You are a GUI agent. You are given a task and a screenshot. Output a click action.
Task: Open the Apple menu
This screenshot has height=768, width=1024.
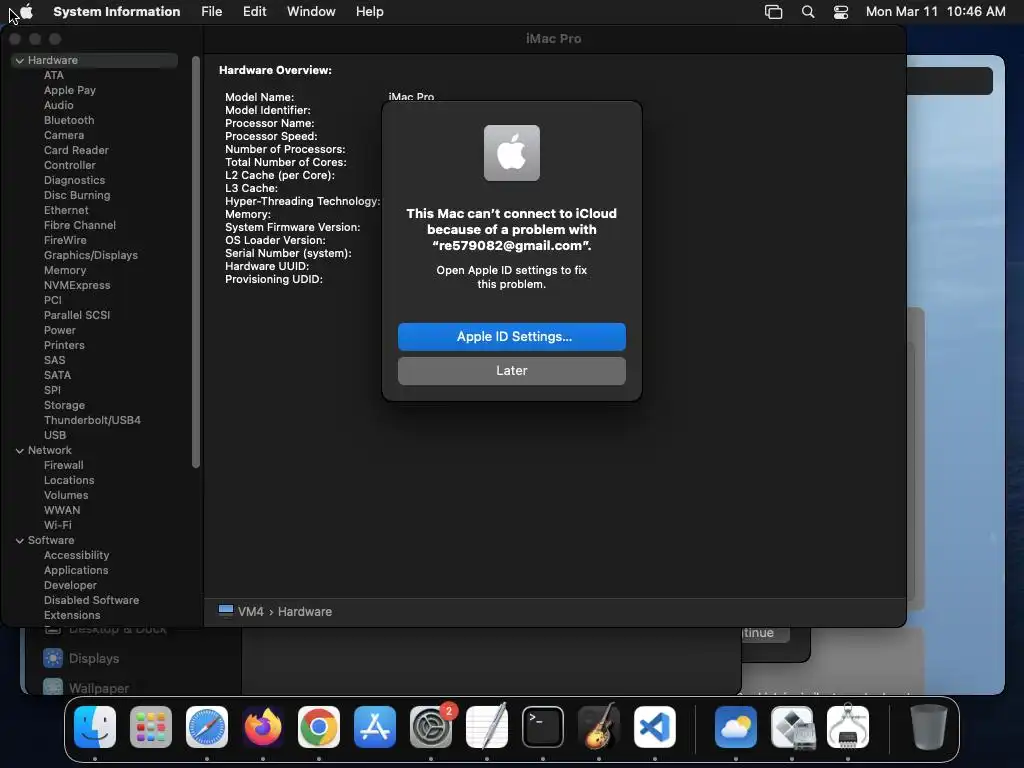(x=27, y=11)
